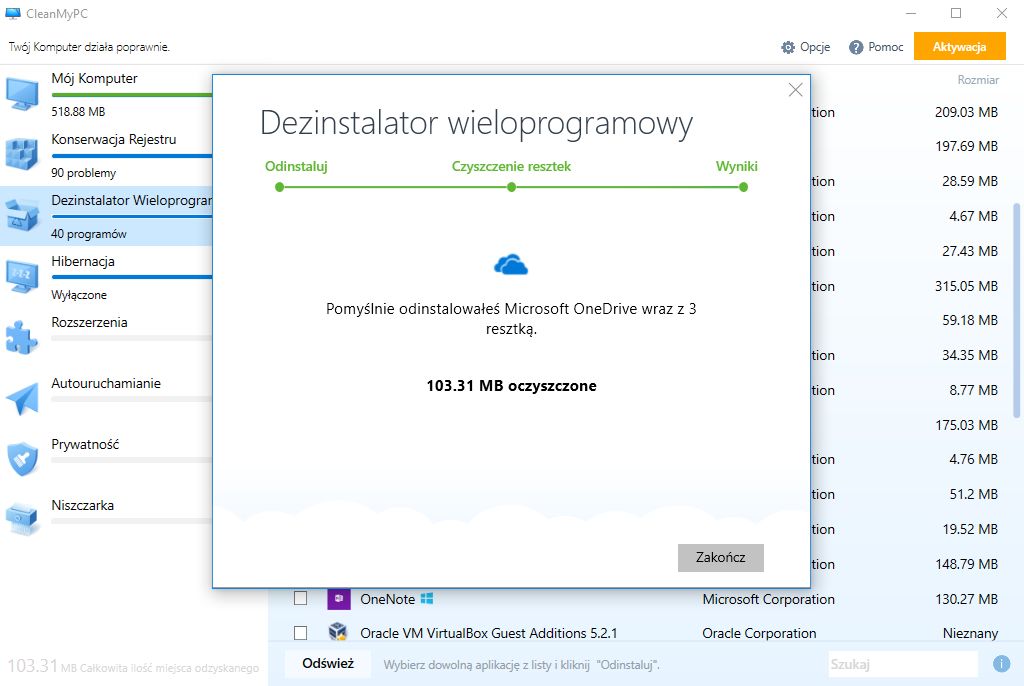Click the Twój Komputer działa poprawnie status
The image size is (1024, 686).
[x=89, y=47]
